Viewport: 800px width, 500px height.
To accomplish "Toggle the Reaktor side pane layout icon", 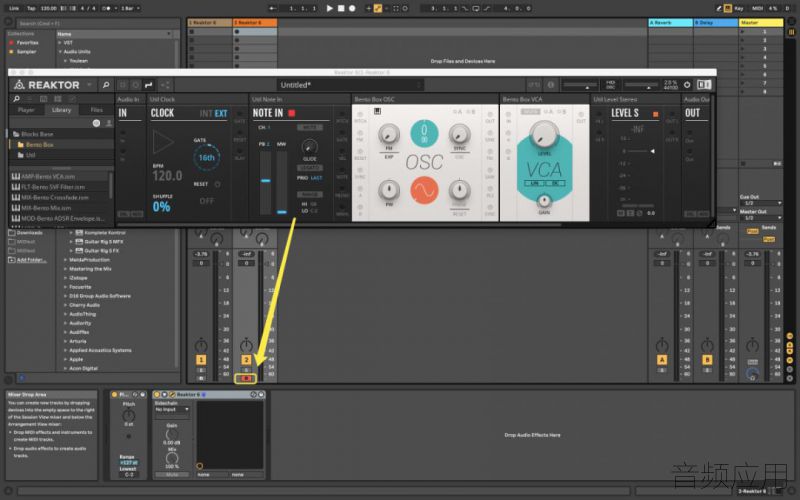I will tap(704, 85).
